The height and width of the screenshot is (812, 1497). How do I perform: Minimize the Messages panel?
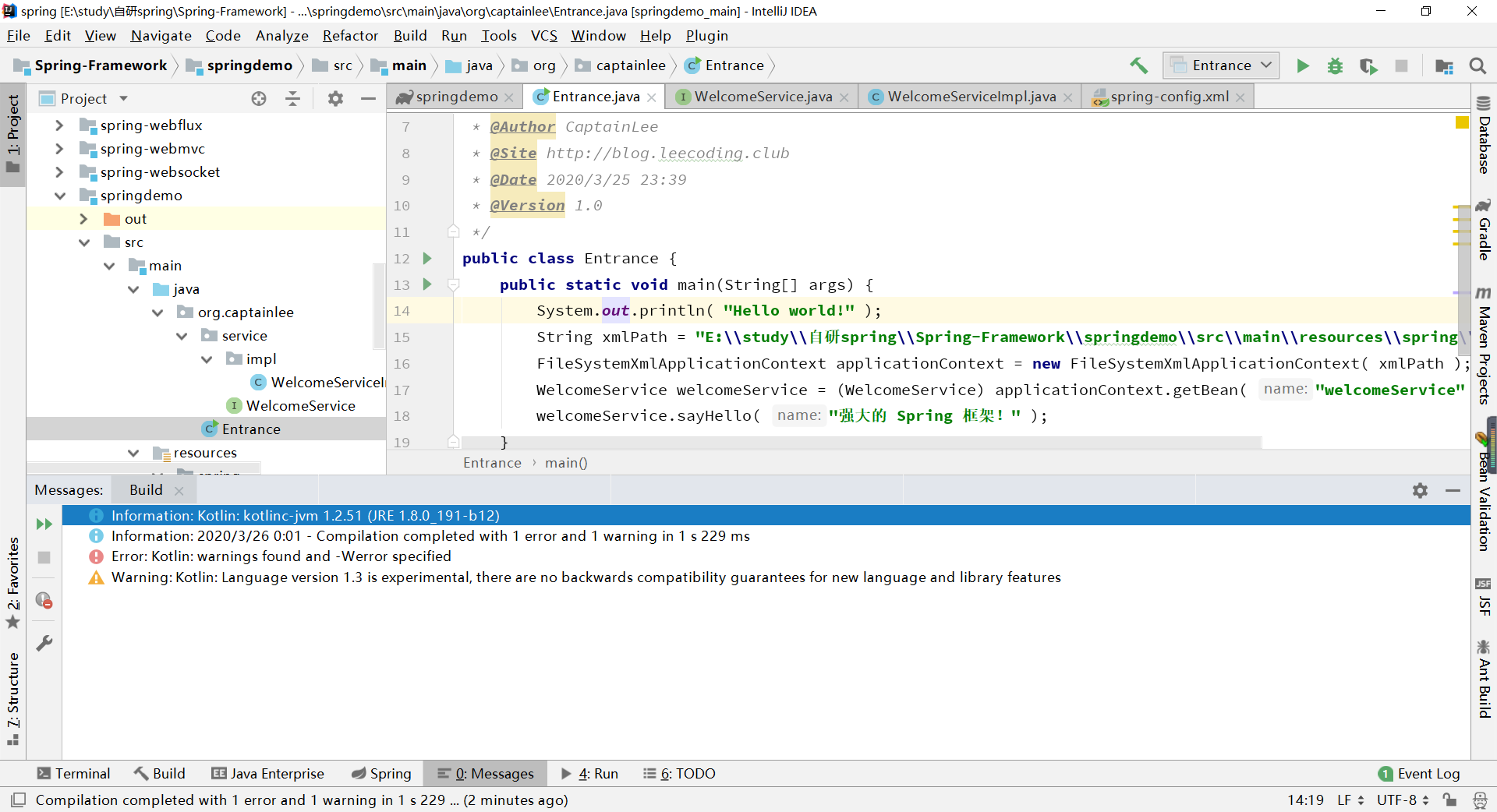coord(1453,490)
